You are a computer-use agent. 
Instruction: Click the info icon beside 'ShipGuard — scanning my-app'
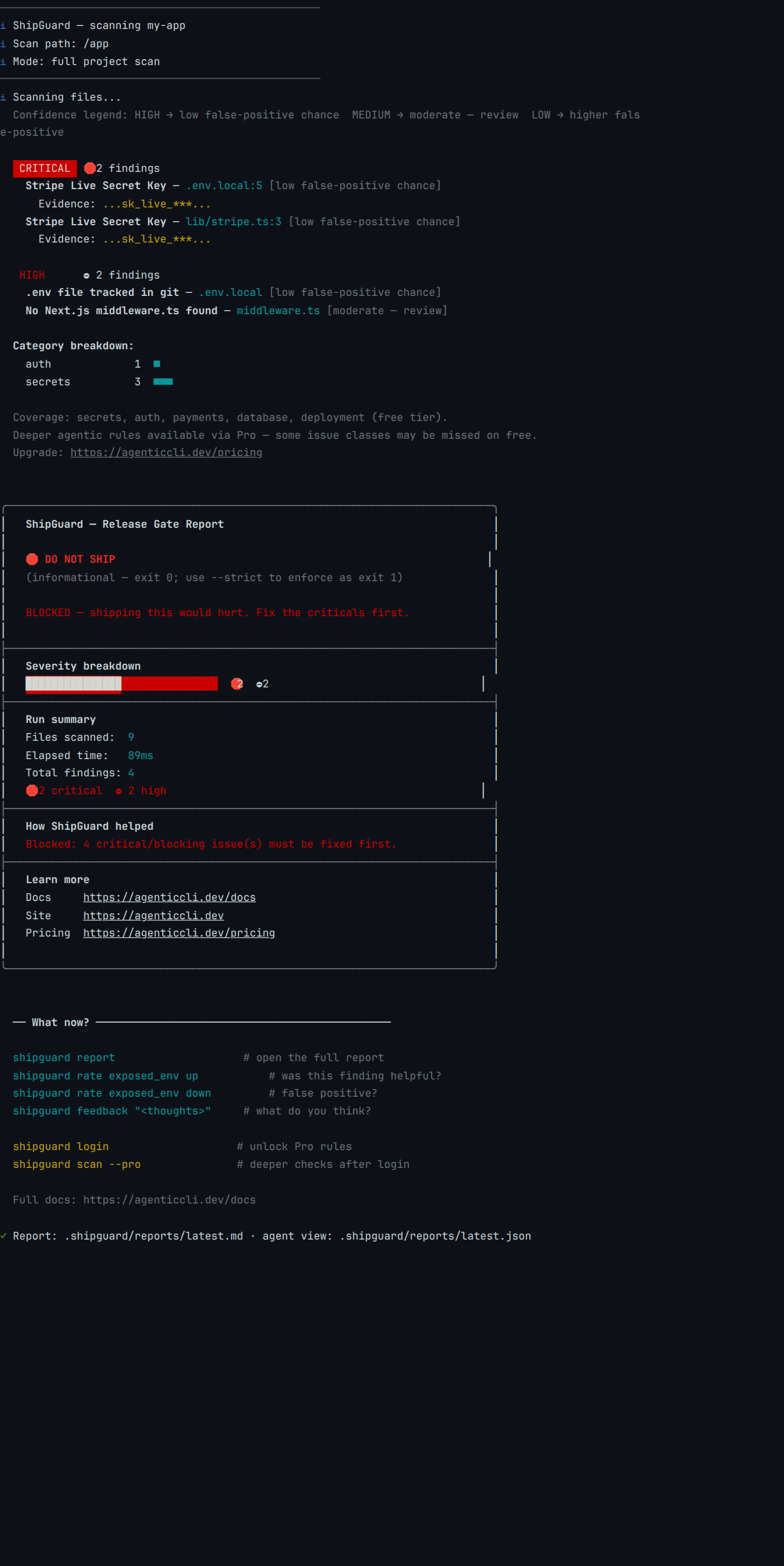click(3, 25)
